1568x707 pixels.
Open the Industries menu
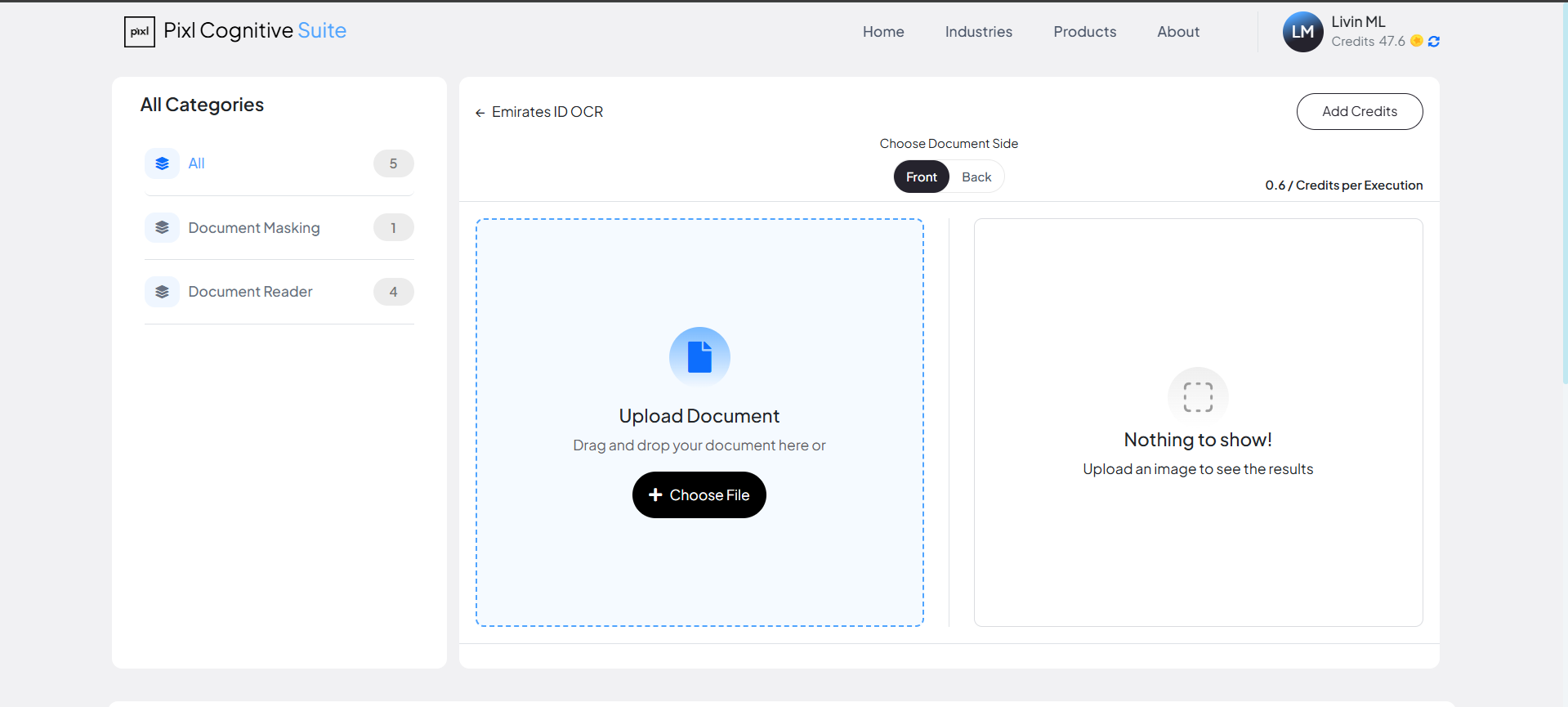[978, 32]
